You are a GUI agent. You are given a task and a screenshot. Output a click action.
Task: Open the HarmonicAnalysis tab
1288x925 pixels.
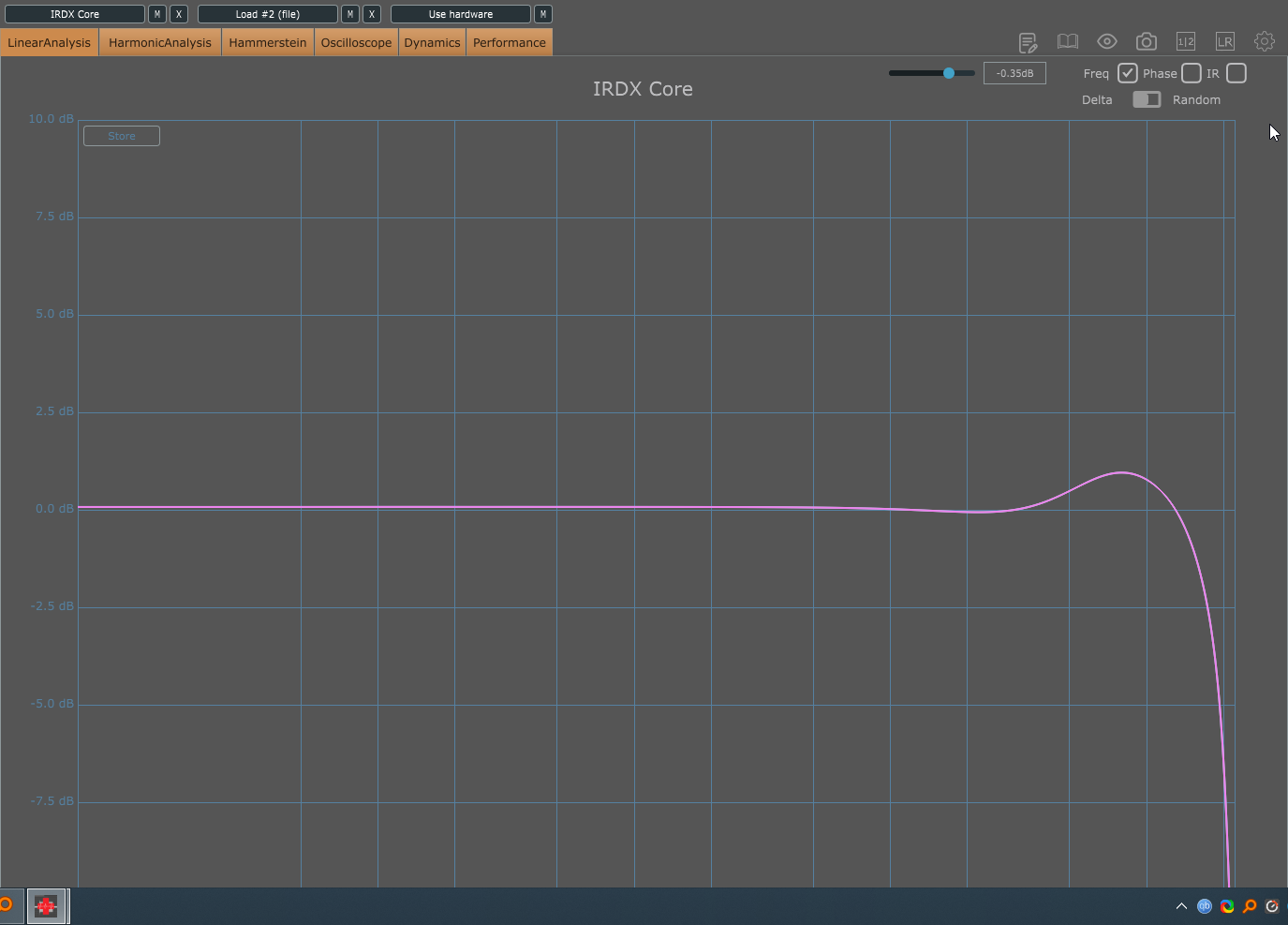coord(160,42)
